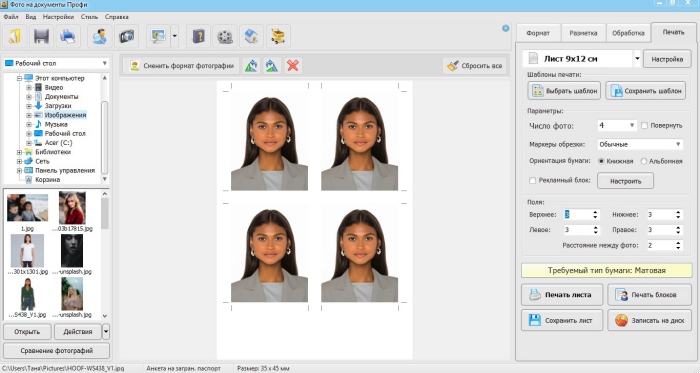Viewport: 700px width, 373px height.
Task: Open the dropdown arrow beside the monitor icon
Action: click(x=175, y=36)
